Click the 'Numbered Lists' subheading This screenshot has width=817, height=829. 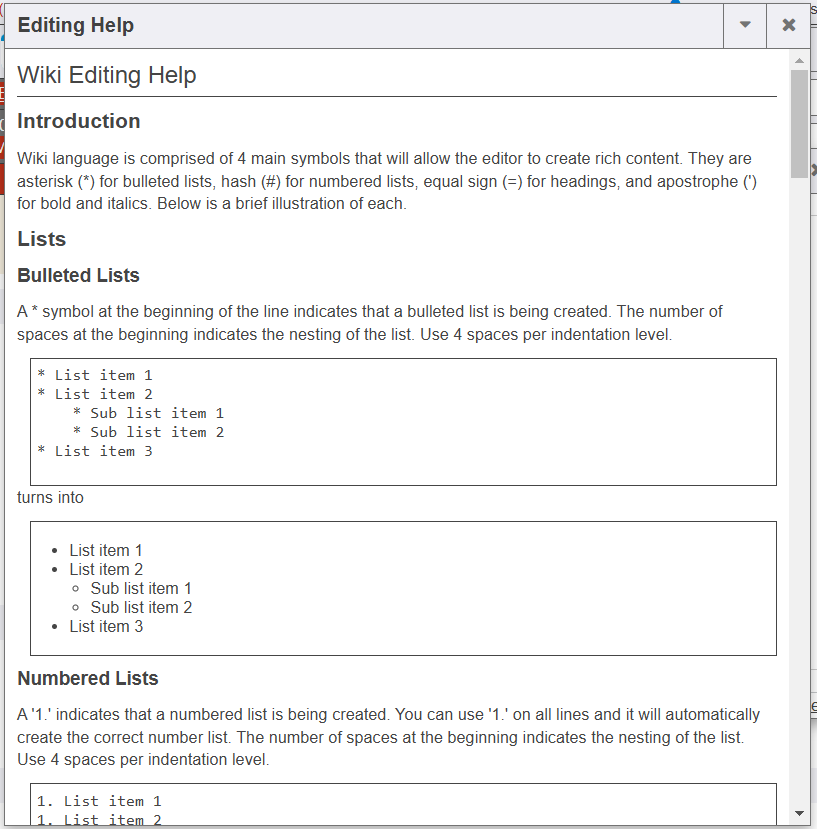pos(88,678)
